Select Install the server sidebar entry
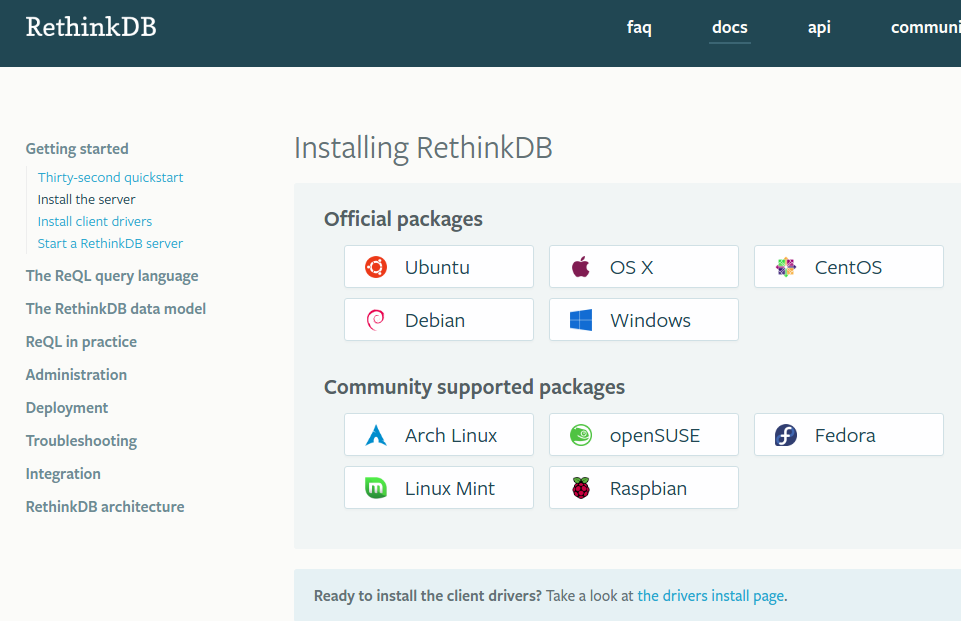 click(x=86, y=199)
